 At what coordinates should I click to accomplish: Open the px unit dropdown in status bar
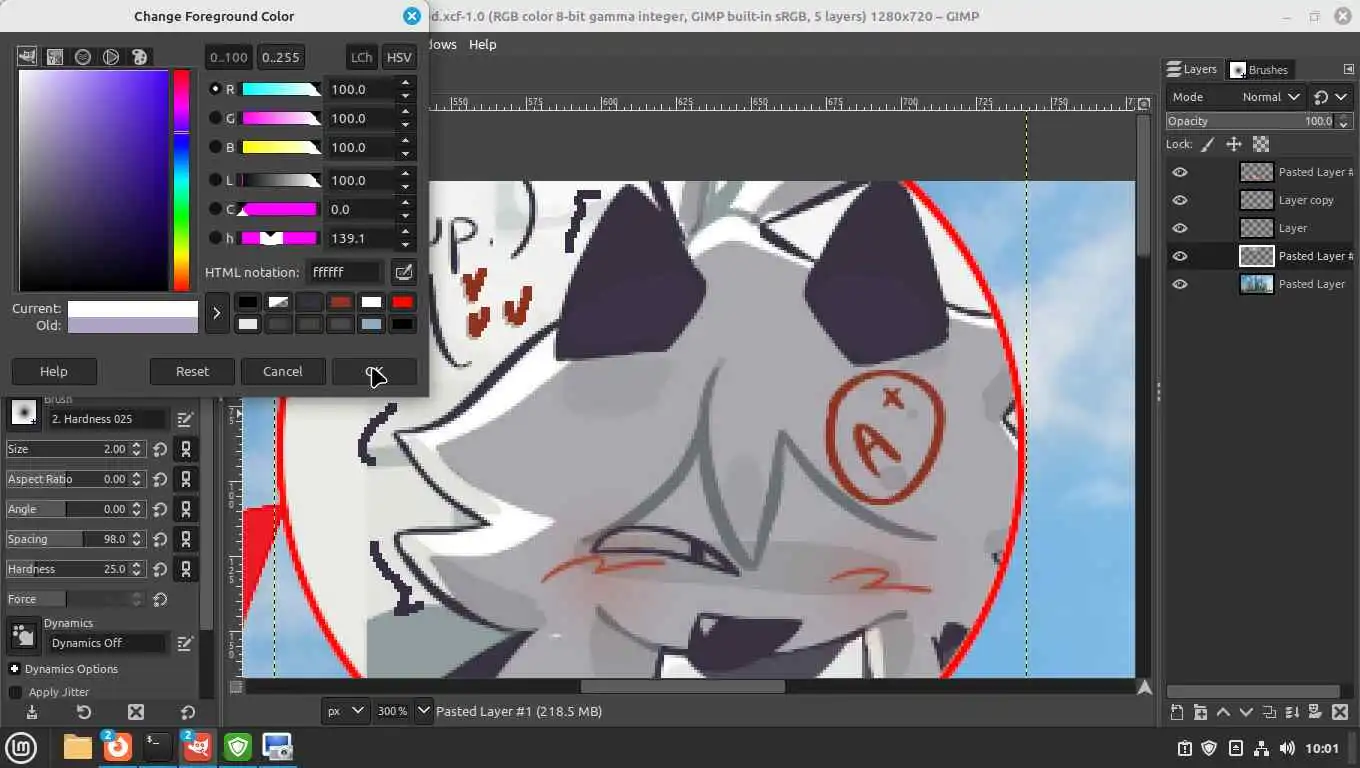point(345,711)
